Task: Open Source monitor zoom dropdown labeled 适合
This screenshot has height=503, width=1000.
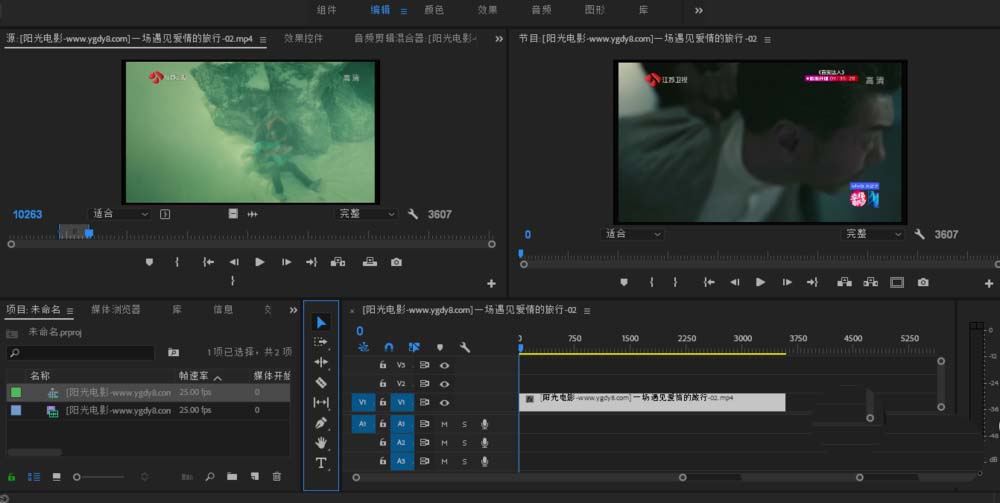Action: pyautogui.click(x=119, y=214)
